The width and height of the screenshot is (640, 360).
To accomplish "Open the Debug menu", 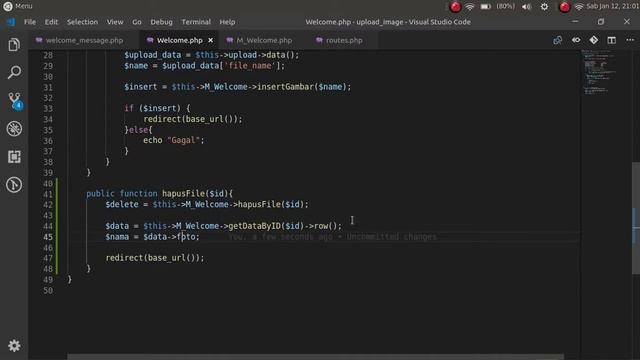I will click(x=161, y=22).
